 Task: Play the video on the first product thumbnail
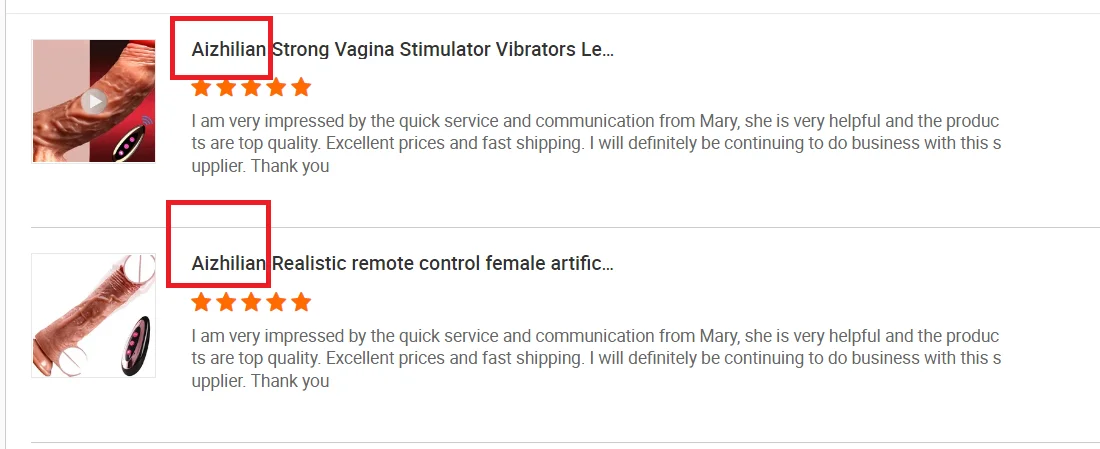coord(94,100)
